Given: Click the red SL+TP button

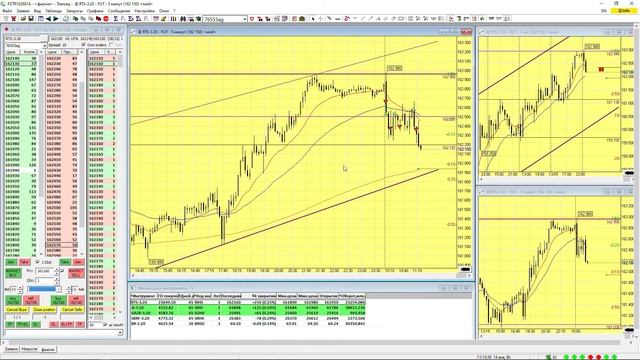Looking at the screenshot, I should (67, 324).
